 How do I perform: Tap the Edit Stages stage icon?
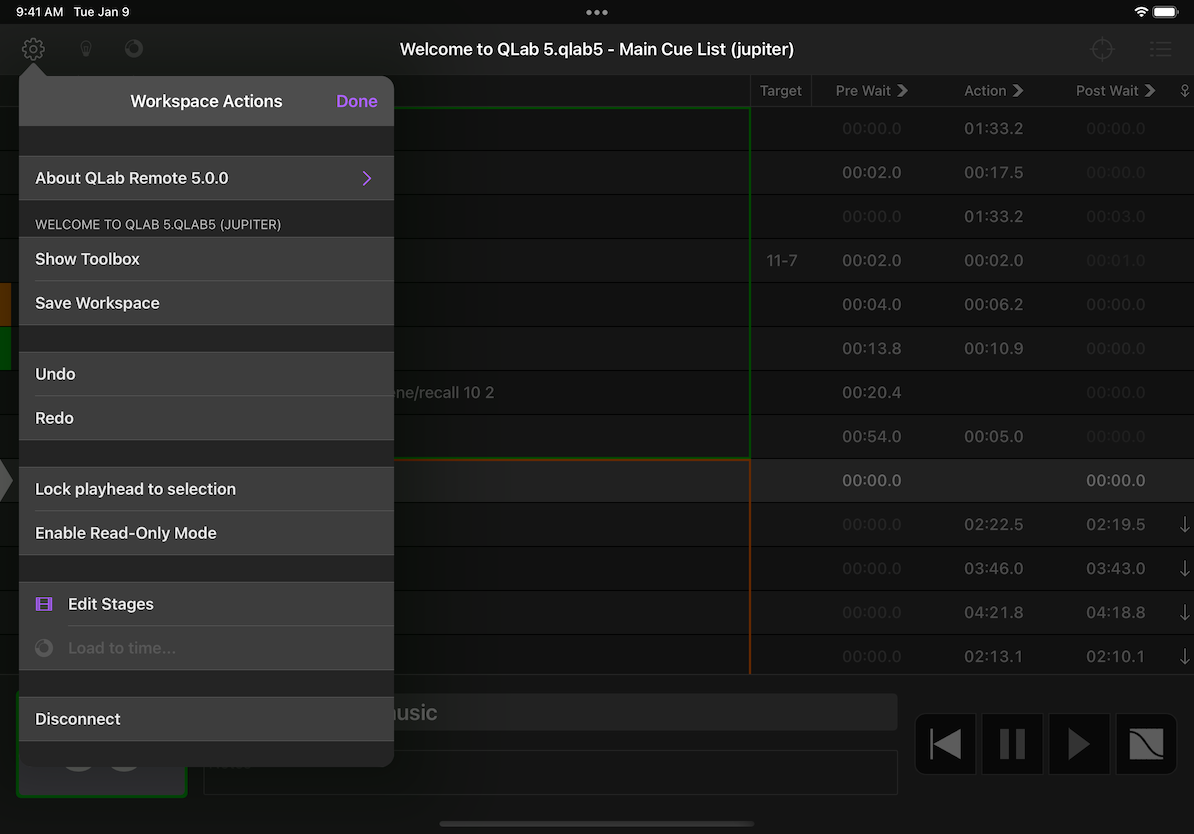(x=43, y=604)
